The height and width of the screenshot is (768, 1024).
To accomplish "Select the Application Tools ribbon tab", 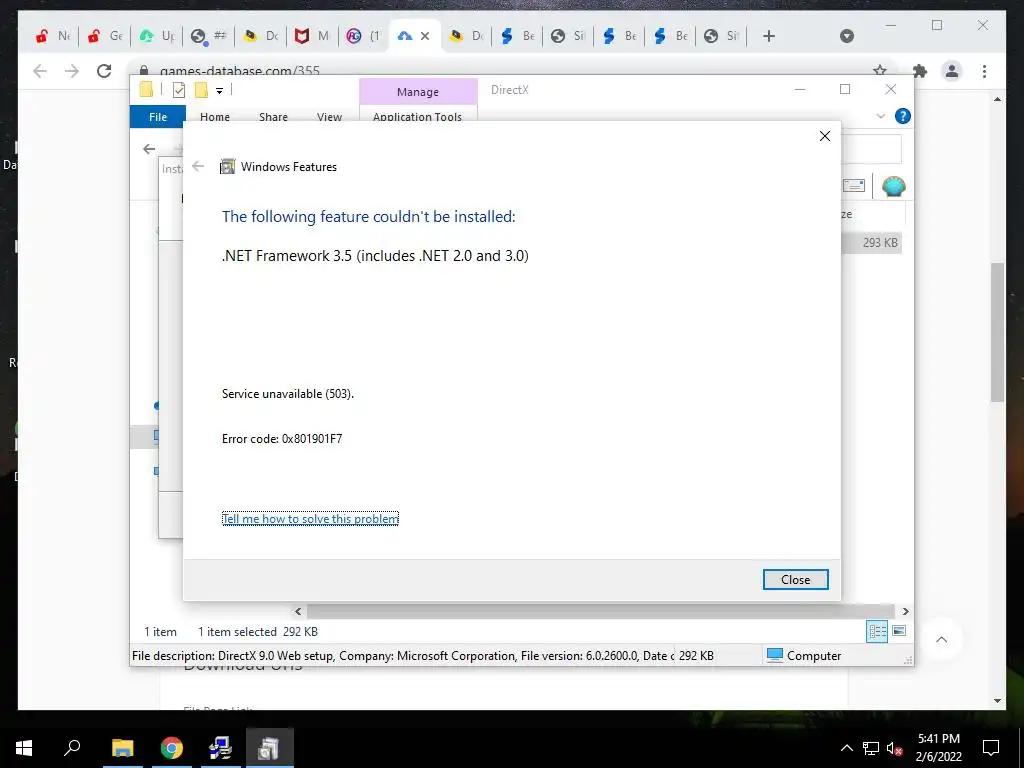I will [x=417, y=117].
